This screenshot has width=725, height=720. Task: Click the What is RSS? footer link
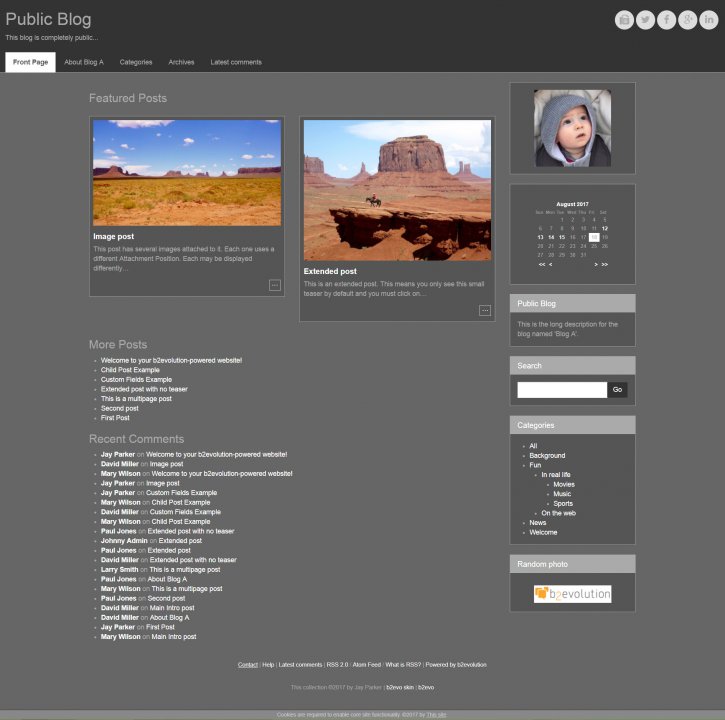pos(403,665)
